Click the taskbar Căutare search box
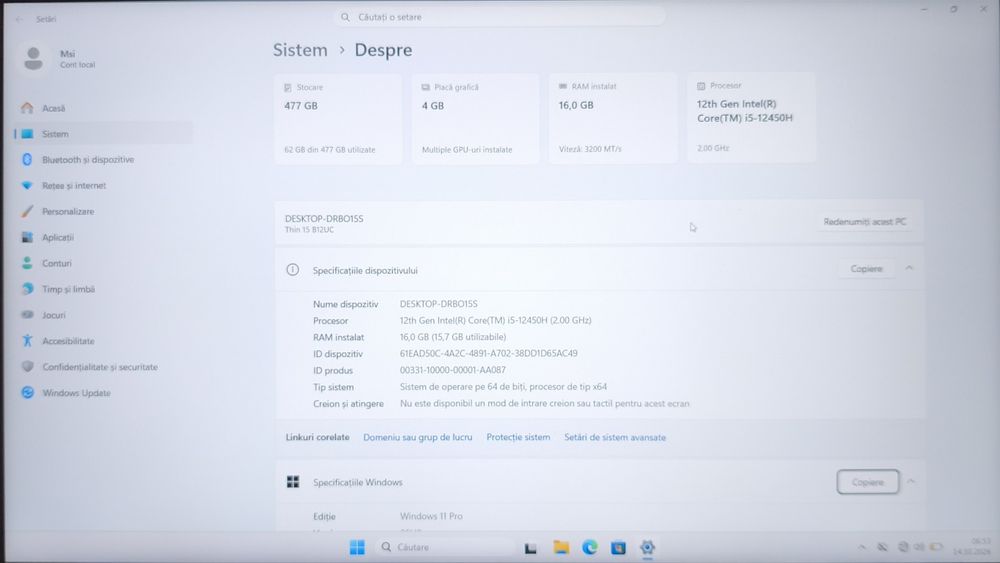 point(446,547)
